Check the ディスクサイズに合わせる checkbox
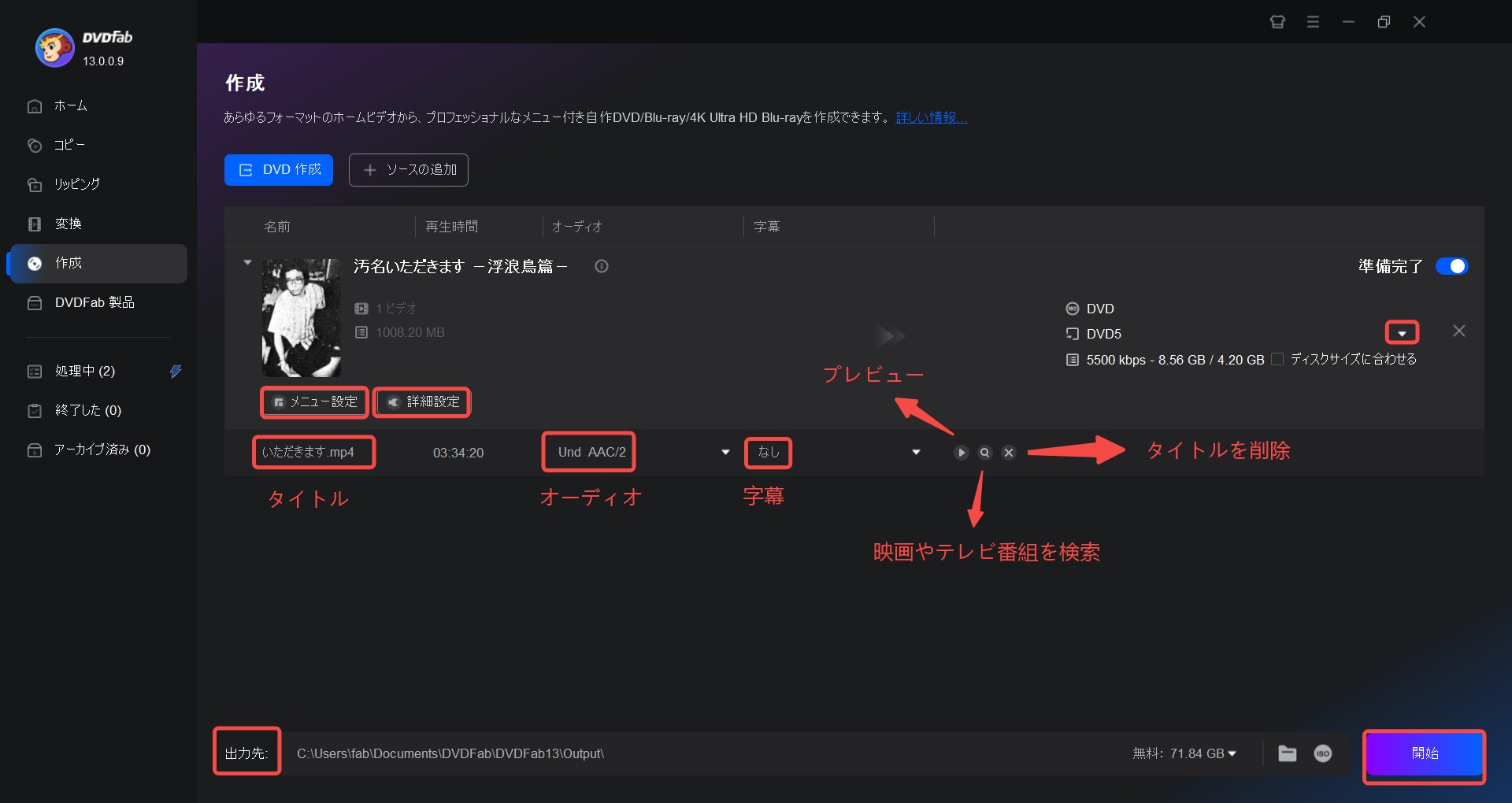 click(1277, 359)
